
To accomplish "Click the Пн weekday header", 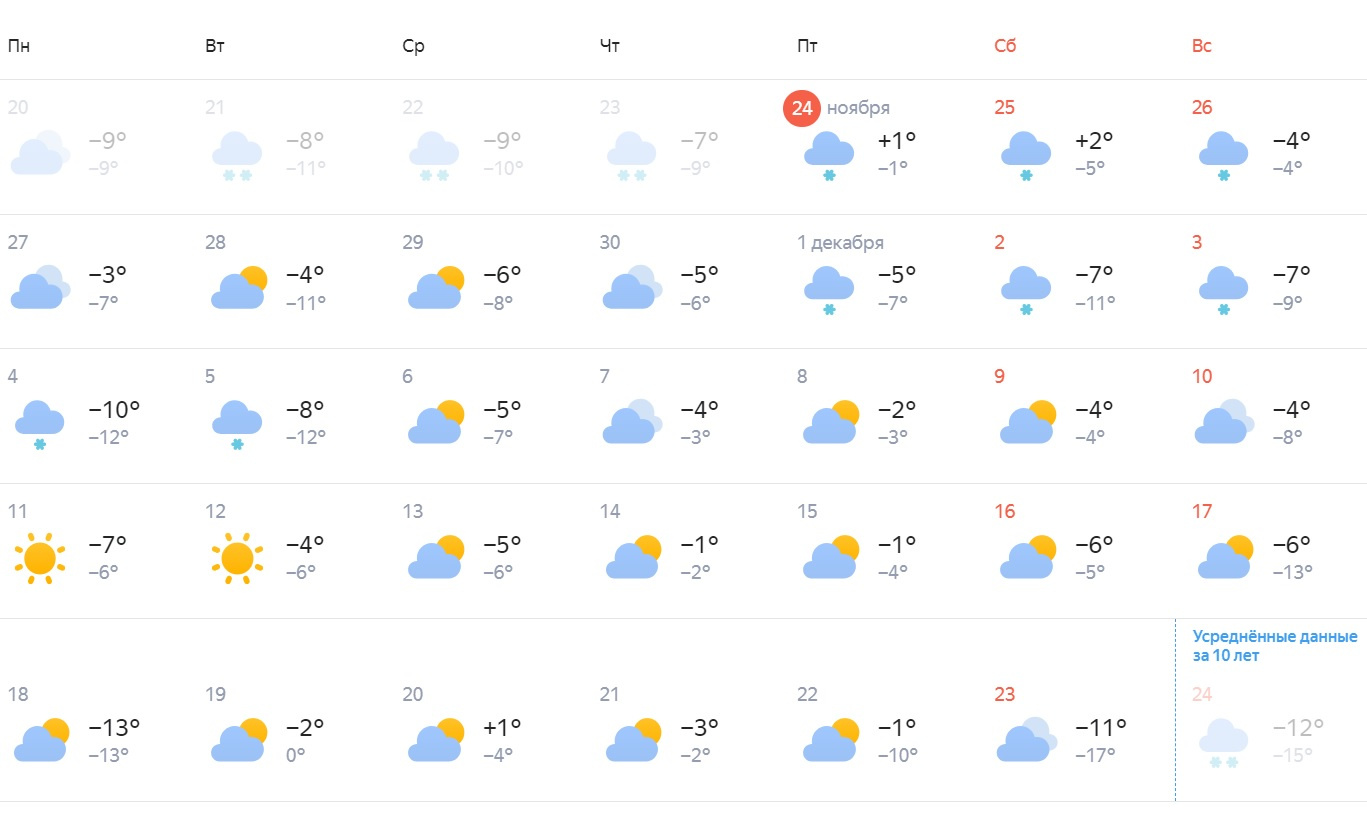I will pyautogui.click(x=19, y=46).
